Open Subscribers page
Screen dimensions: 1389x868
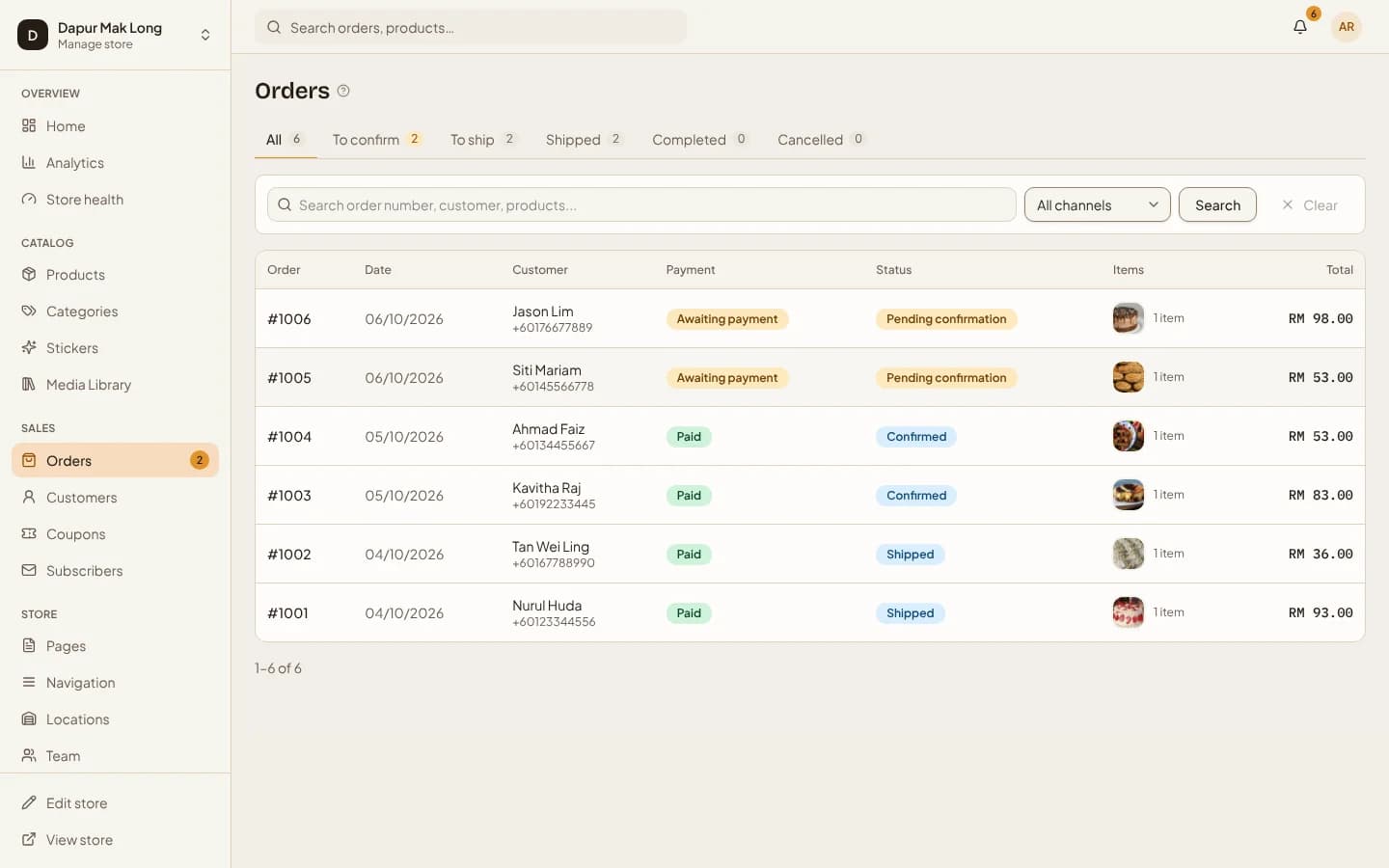click(116, 571)
